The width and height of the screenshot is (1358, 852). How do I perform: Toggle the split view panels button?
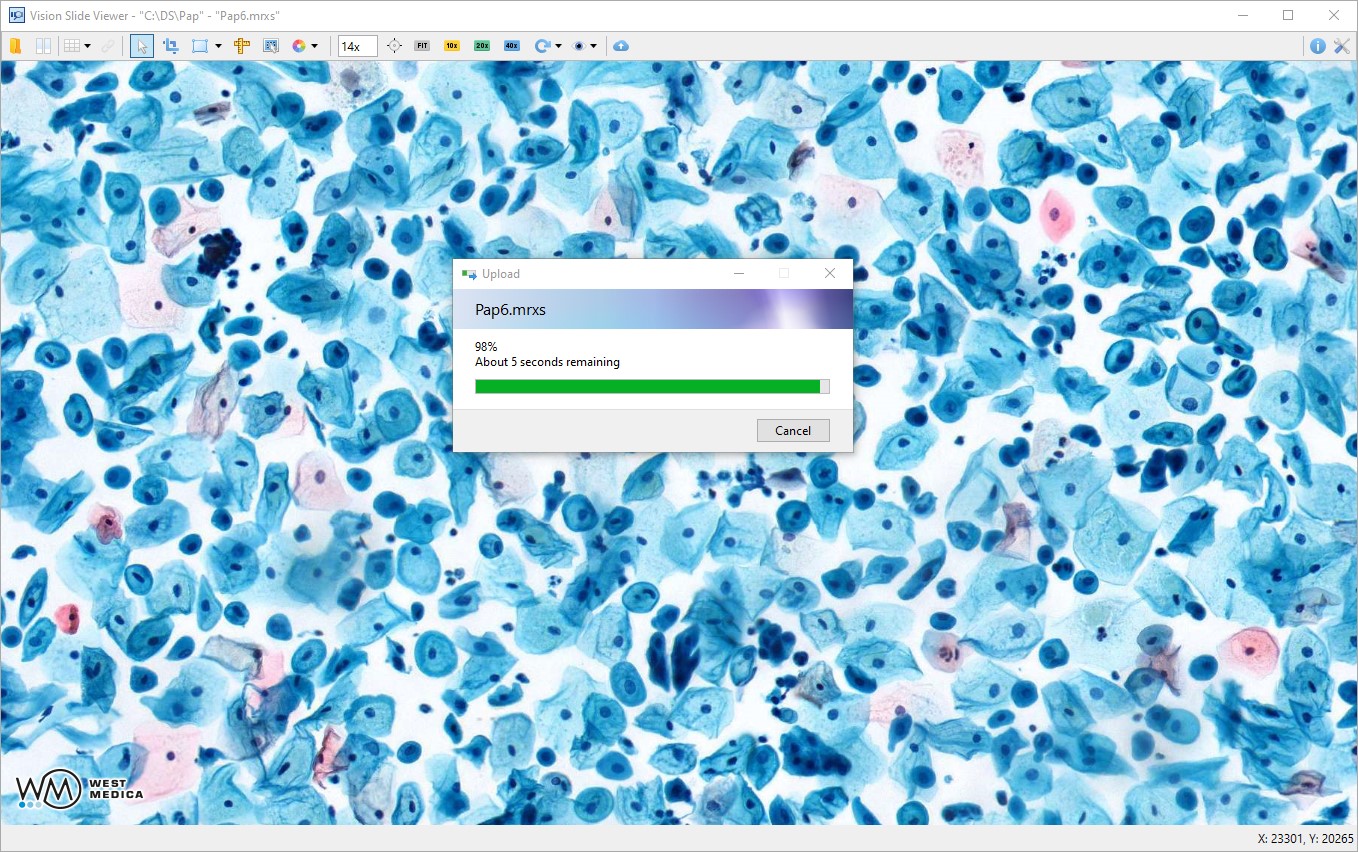point(43,46)
